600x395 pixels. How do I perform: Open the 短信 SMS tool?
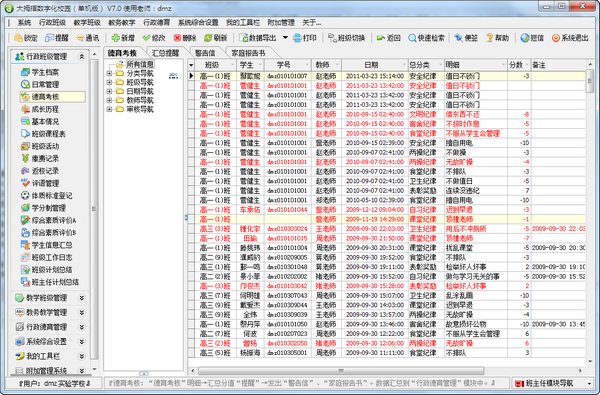pos(532,38)
